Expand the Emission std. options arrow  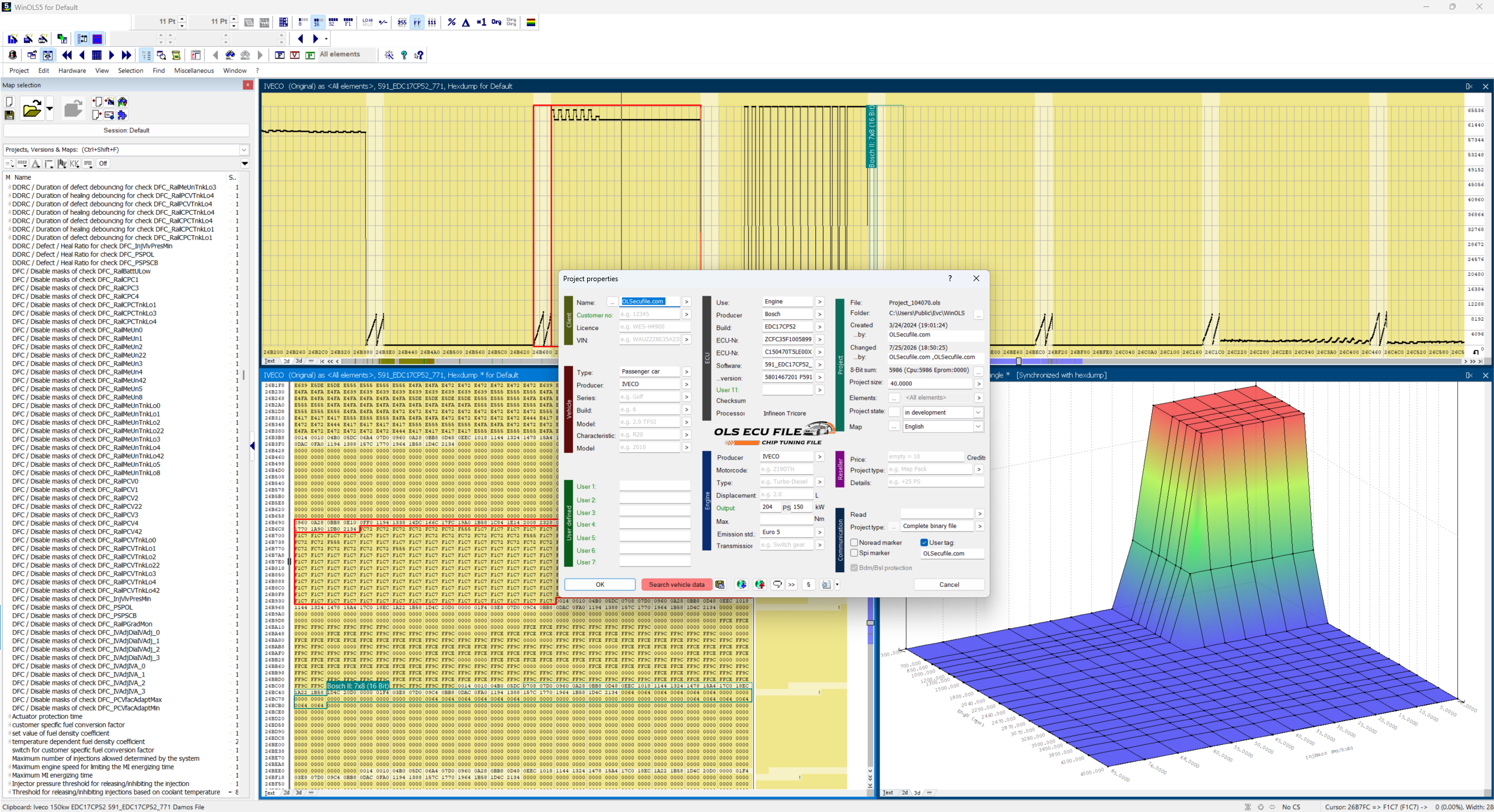click(x=820, y=532)
